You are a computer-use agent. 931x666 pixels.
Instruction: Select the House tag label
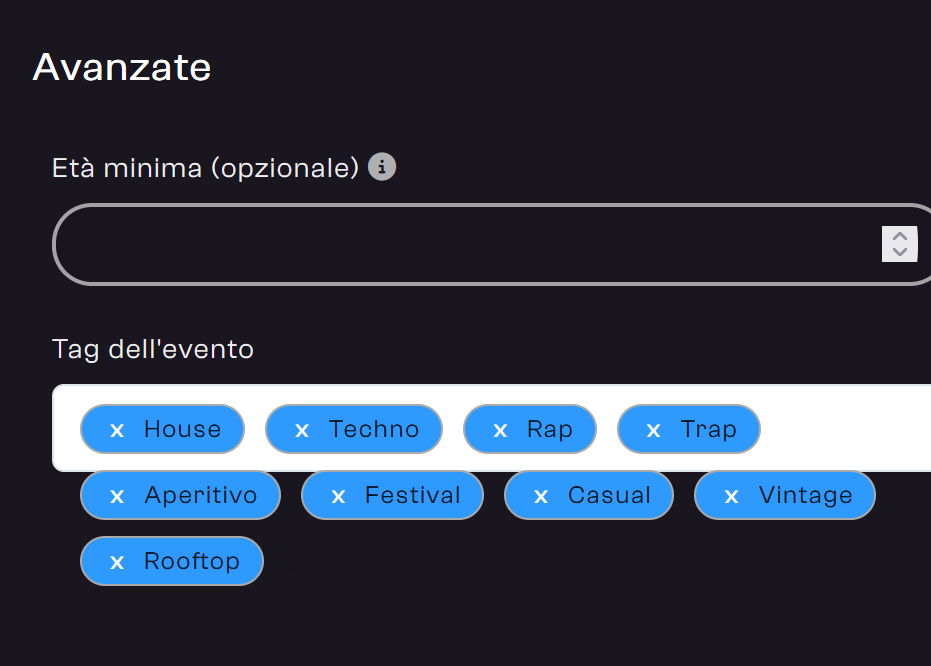(182, 429)
